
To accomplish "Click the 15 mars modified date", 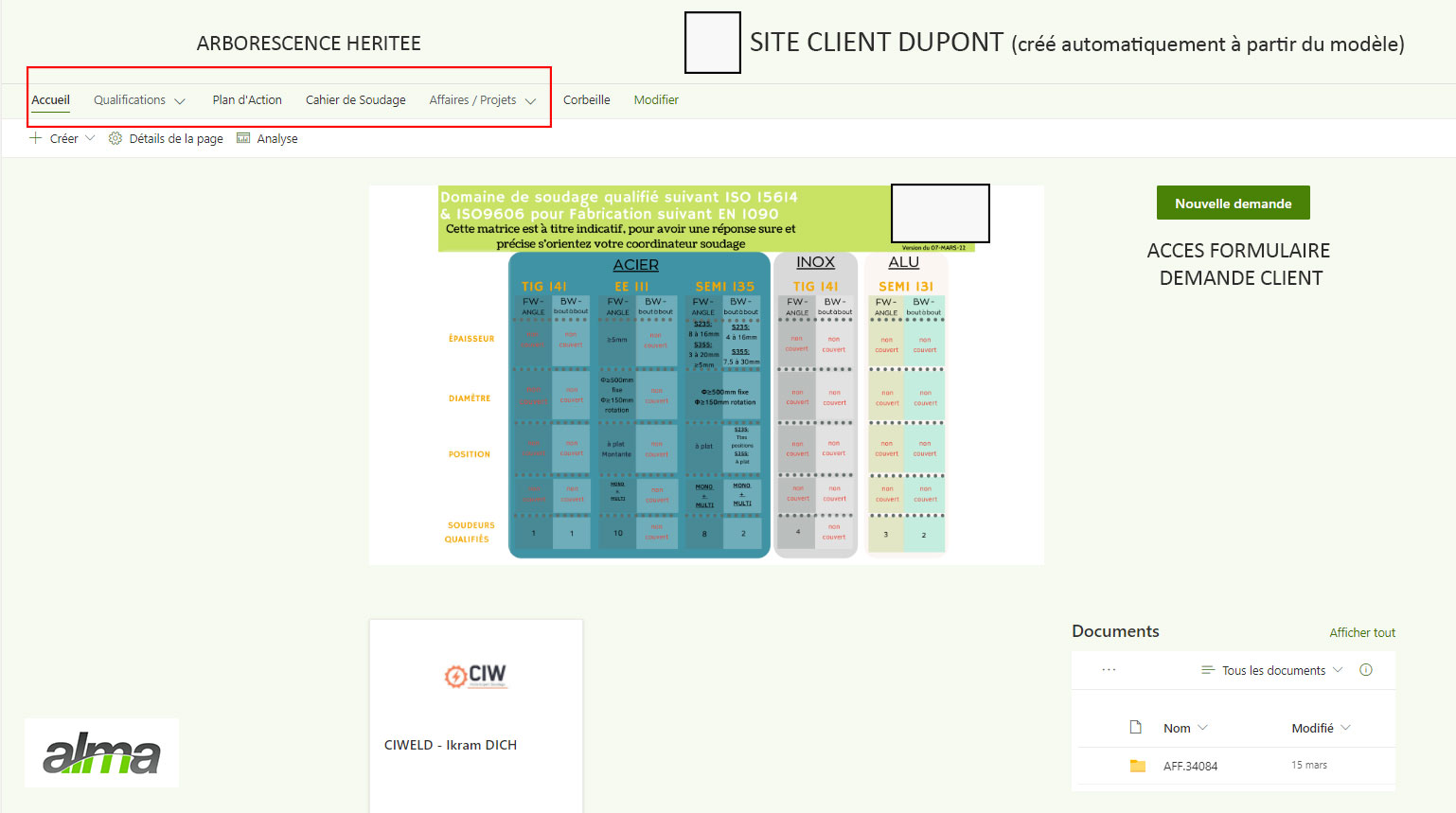I will coord(1309,765).
